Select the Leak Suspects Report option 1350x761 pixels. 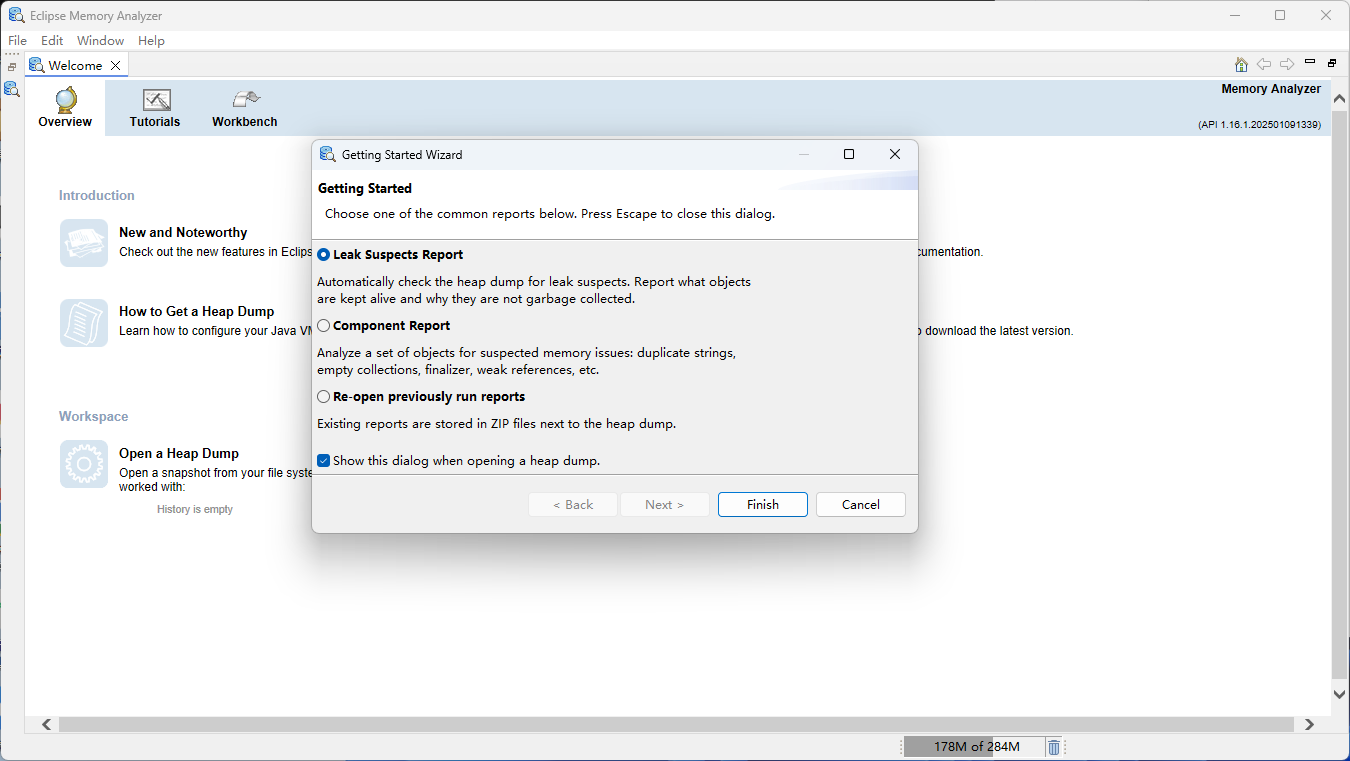324,255
